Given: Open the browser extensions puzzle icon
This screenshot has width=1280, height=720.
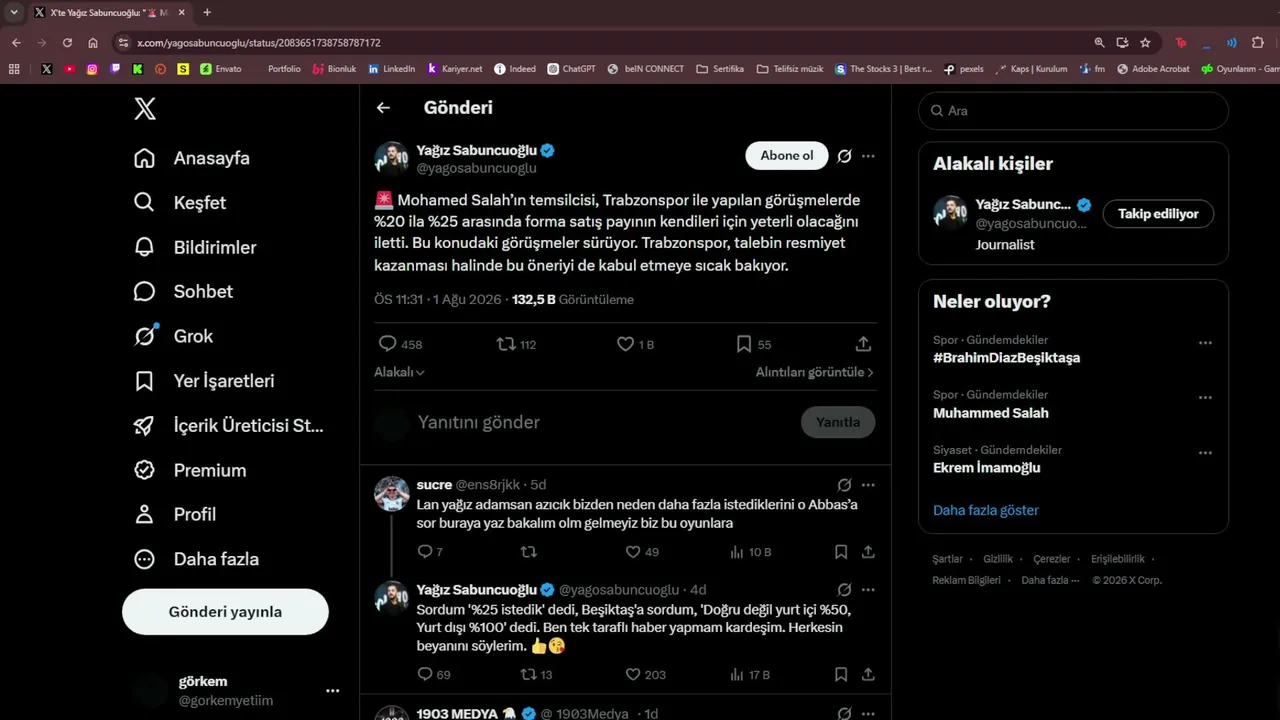Looking at the screenshot, I should [1258, 43].
